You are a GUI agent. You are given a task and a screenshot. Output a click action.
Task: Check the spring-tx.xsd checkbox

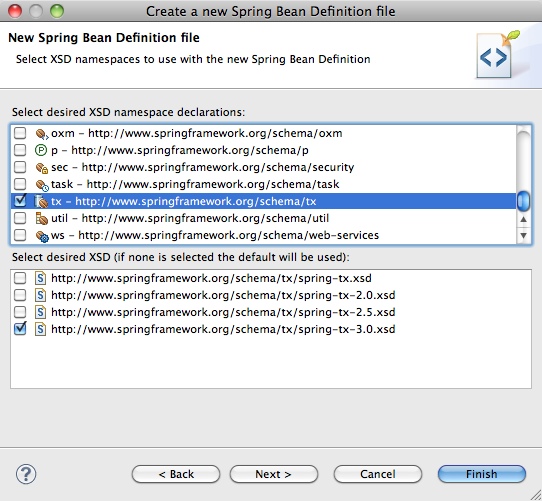coord(20,278)
